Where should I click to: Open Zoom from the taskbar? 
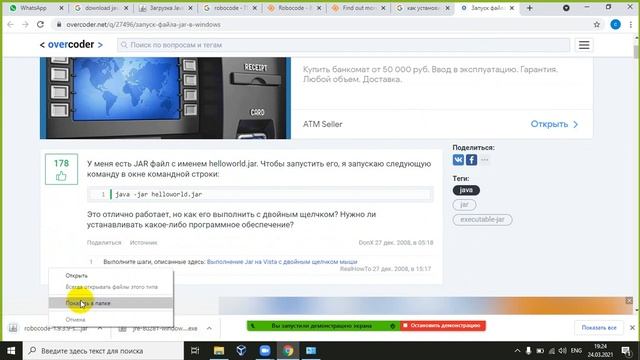pyautogui.click(x=264, y=351)
